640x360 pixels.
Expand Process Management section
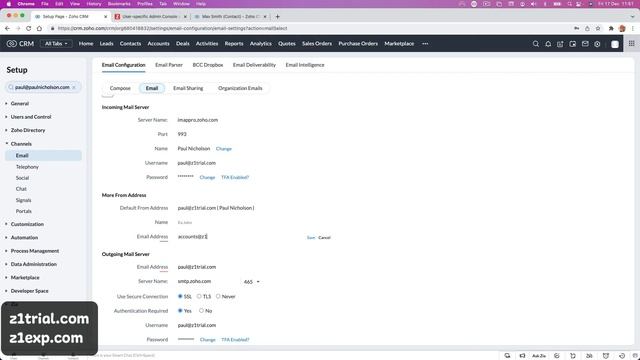pos(35,251)
